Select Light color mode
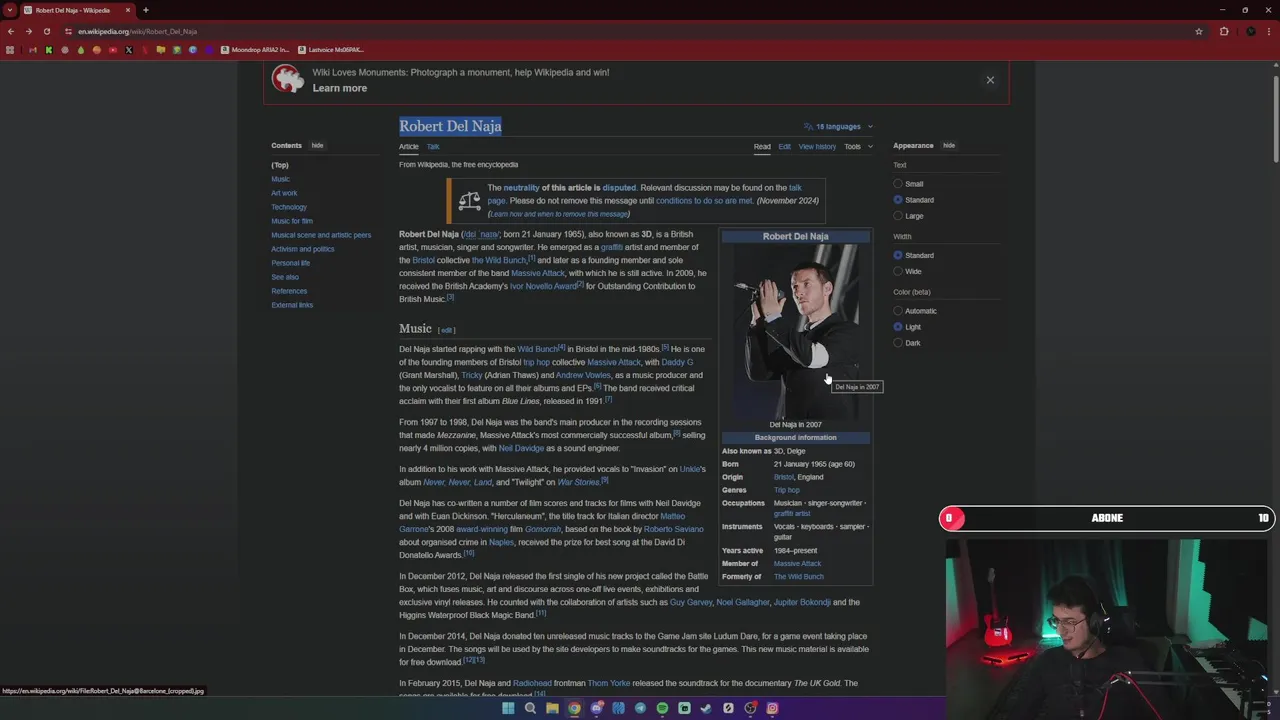 898,327
